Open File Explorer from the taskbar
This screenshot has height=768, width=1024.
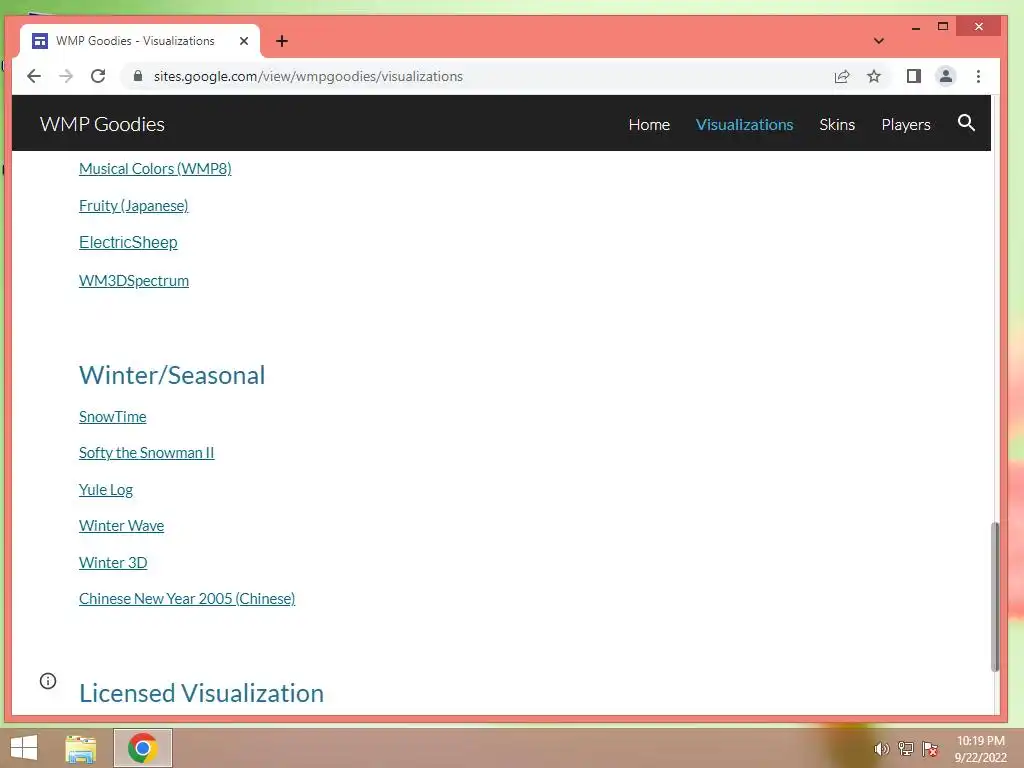click(x=81, y=748)
